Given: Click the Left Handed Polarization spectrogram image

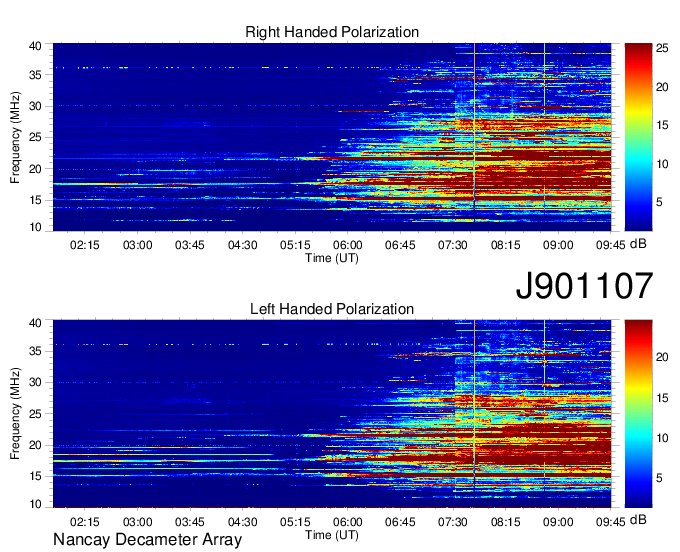Looking at the screenshot, I should (x=332, y=414).
